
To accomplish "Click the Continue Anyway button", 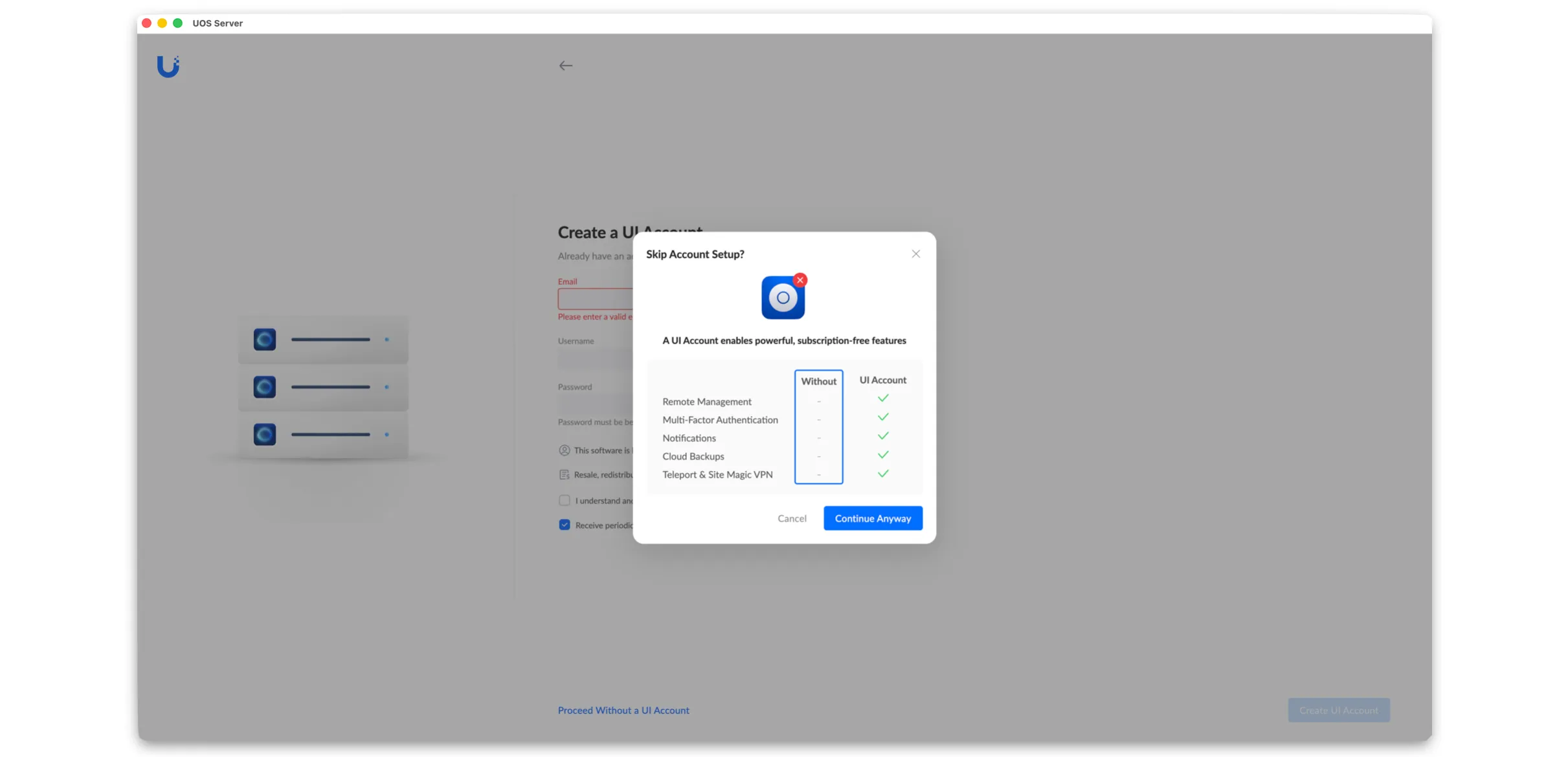I will (x=873, y=518).
